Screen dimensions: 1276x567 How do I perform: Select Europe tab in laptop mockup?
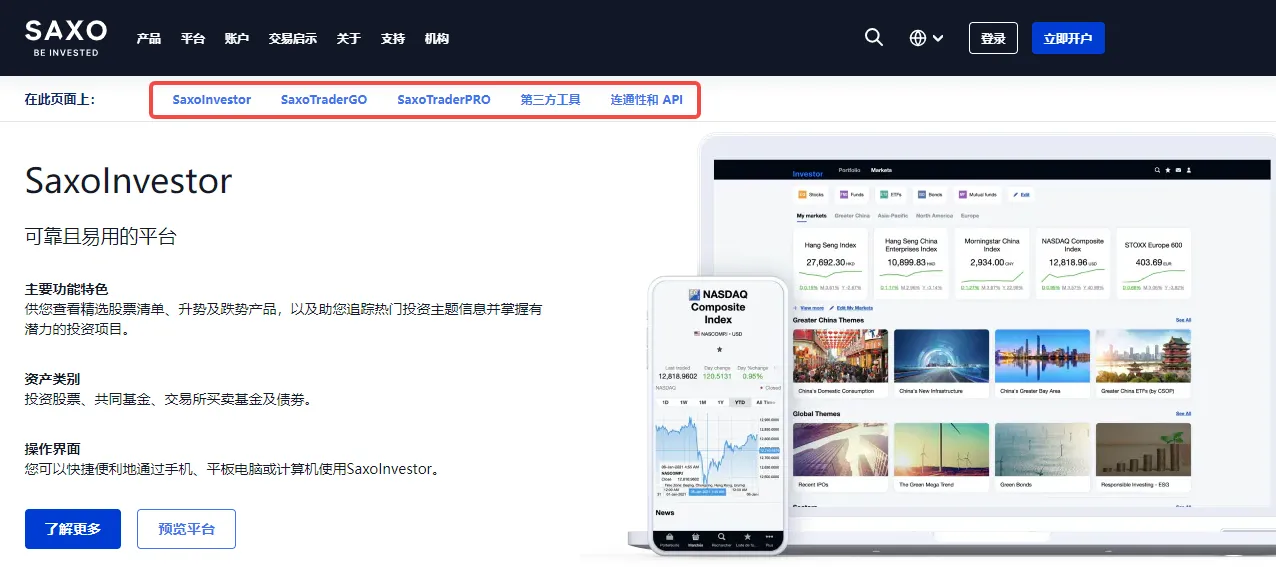click(x=970, y=215)
